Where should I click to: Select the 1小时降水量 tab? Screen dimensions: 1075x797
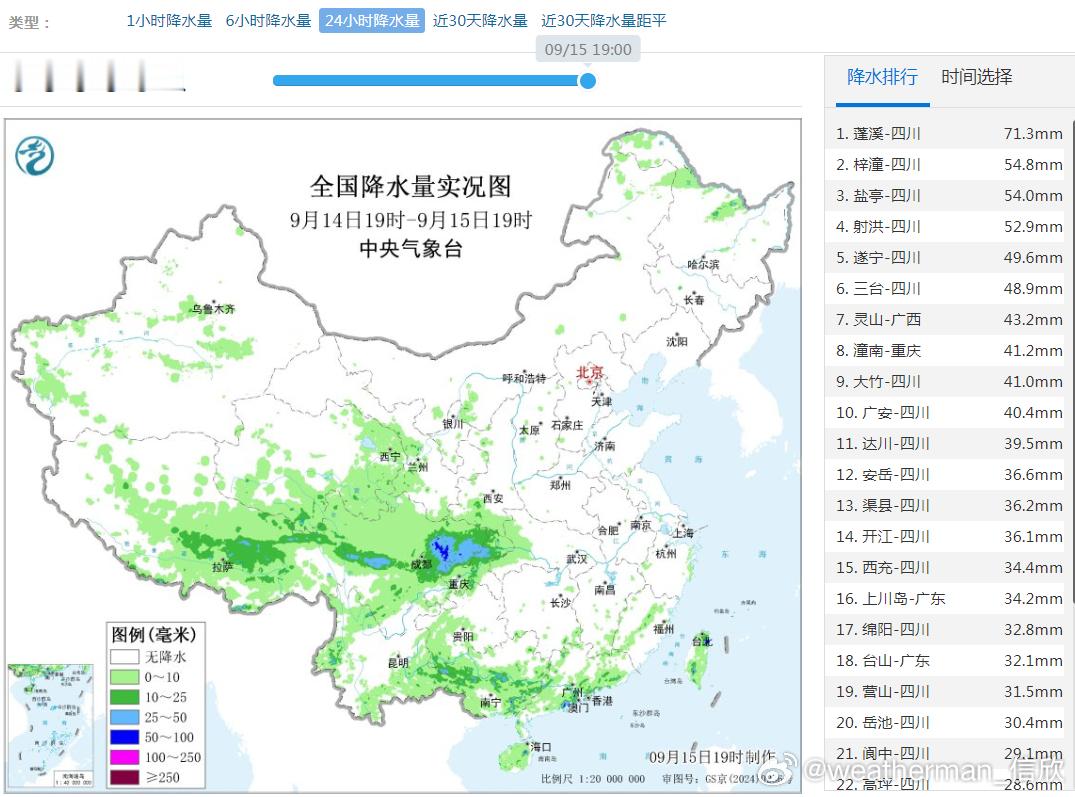(x=169, y=21)
